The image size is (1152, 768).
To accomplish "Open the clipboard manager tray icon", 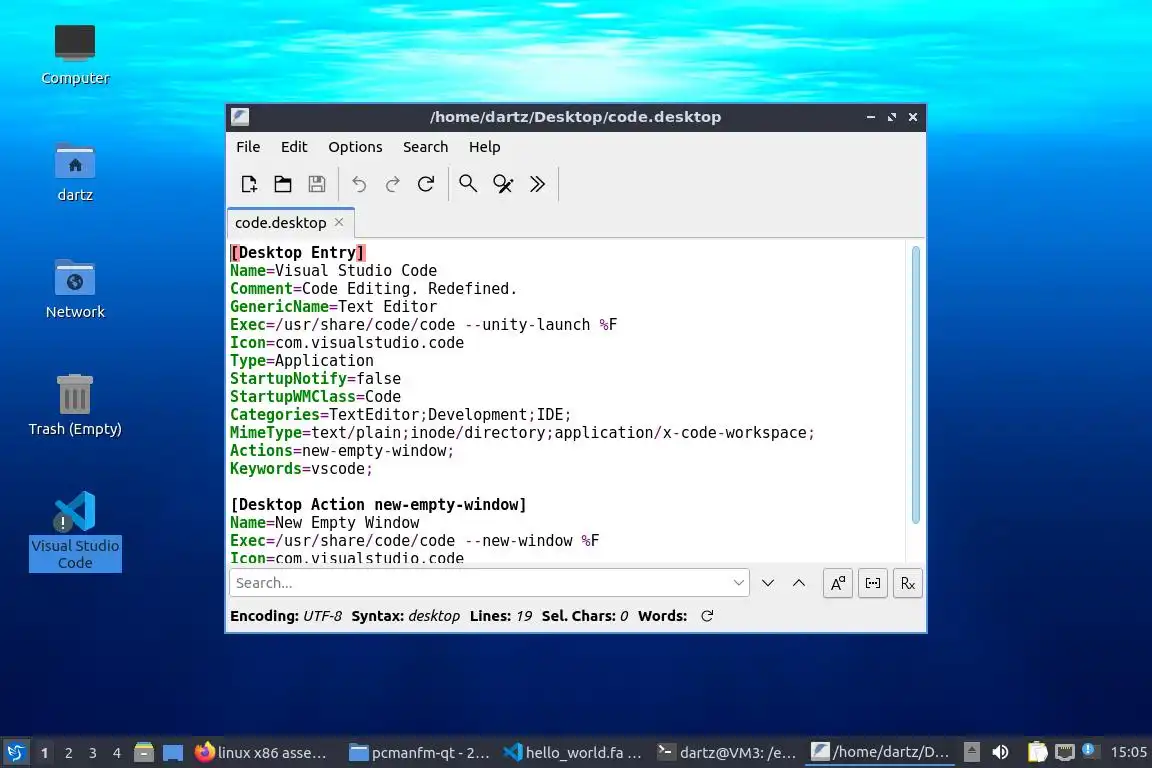I will click(1037, 753).
